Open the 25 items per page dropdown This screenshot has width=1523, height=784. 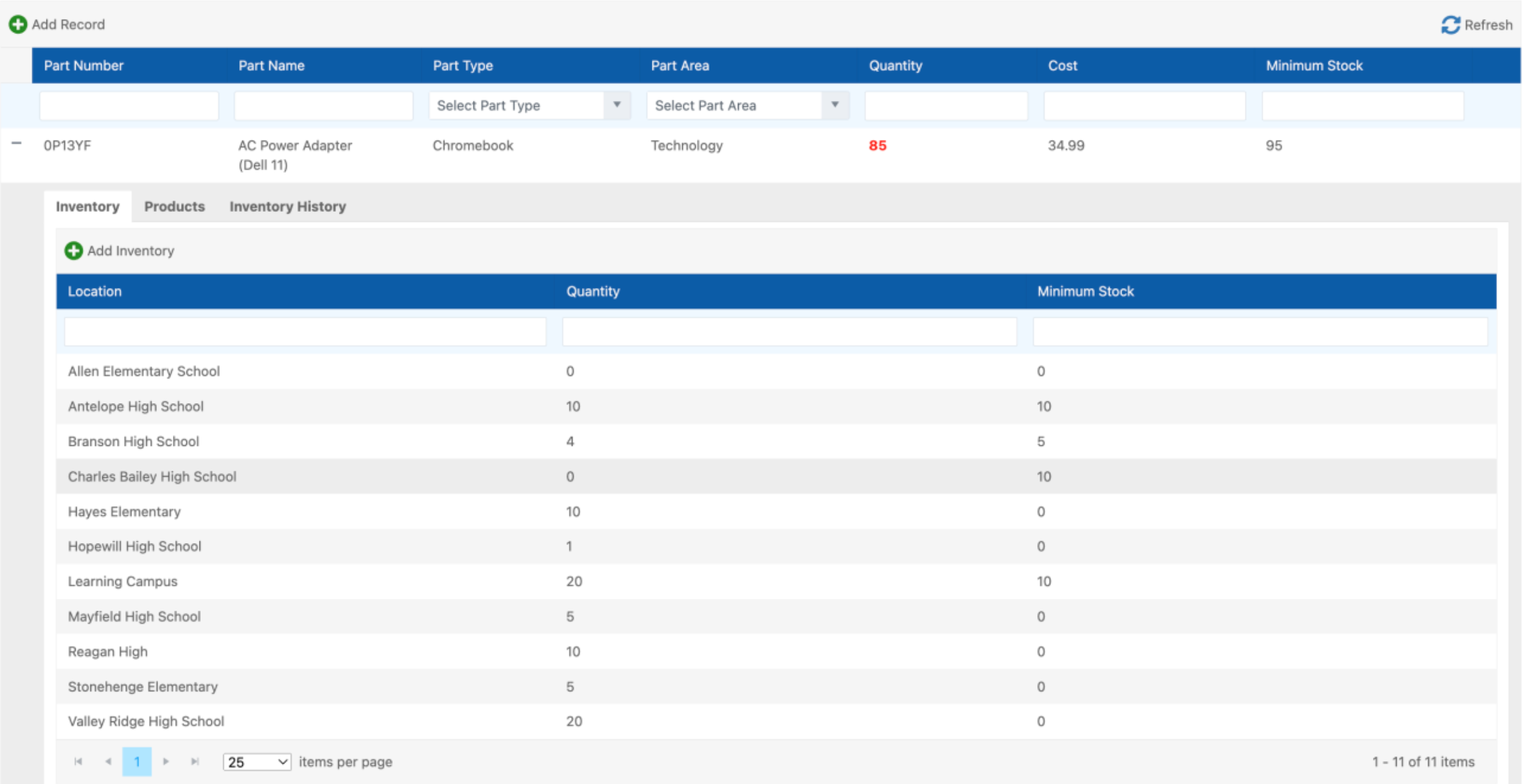point(257,762)
